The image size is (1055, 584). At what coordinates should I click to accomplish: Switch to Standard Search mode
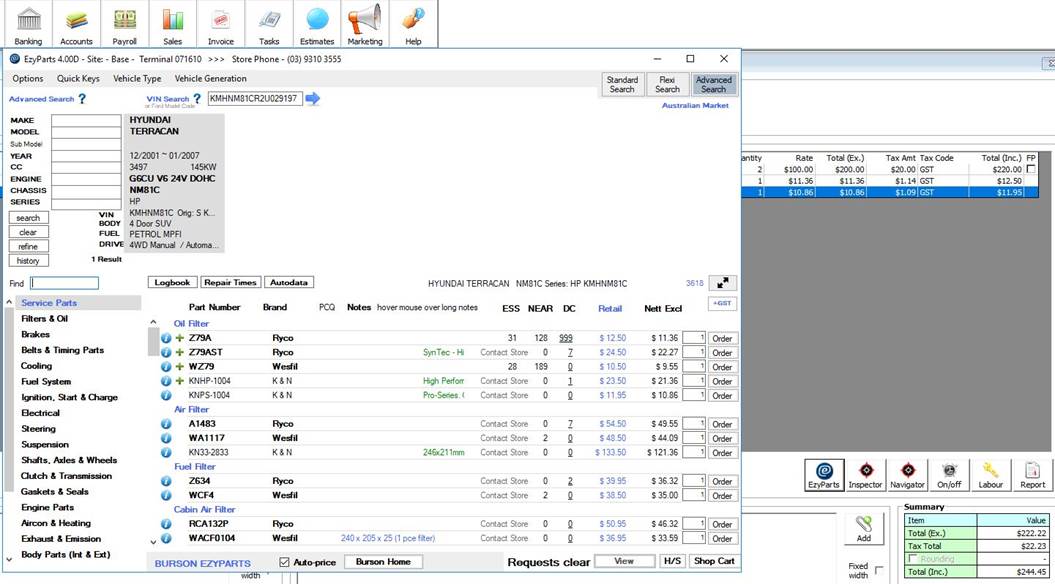click(622, 84)
